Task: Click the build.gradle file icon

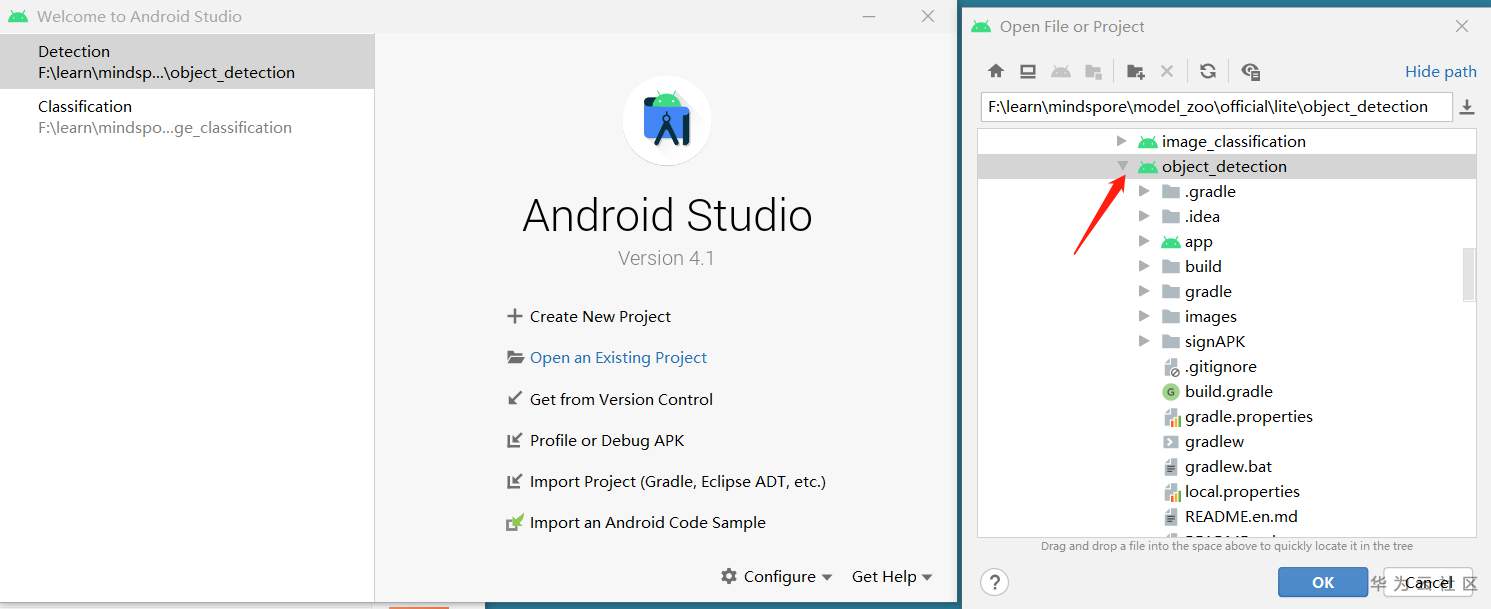Action: click(x=1171, y=392)
